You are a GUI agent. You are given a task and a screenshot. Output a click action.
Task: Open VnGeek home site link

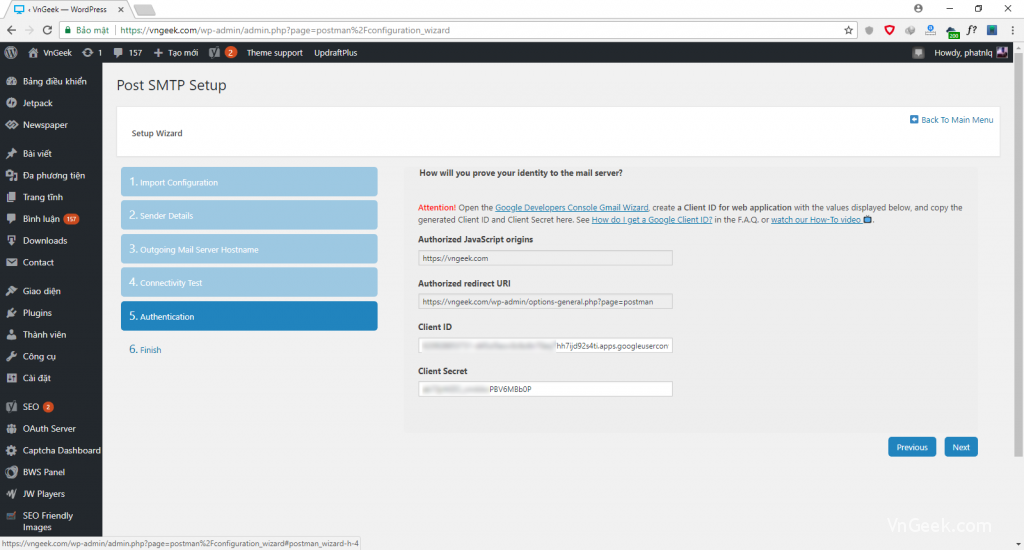[50, 53]
